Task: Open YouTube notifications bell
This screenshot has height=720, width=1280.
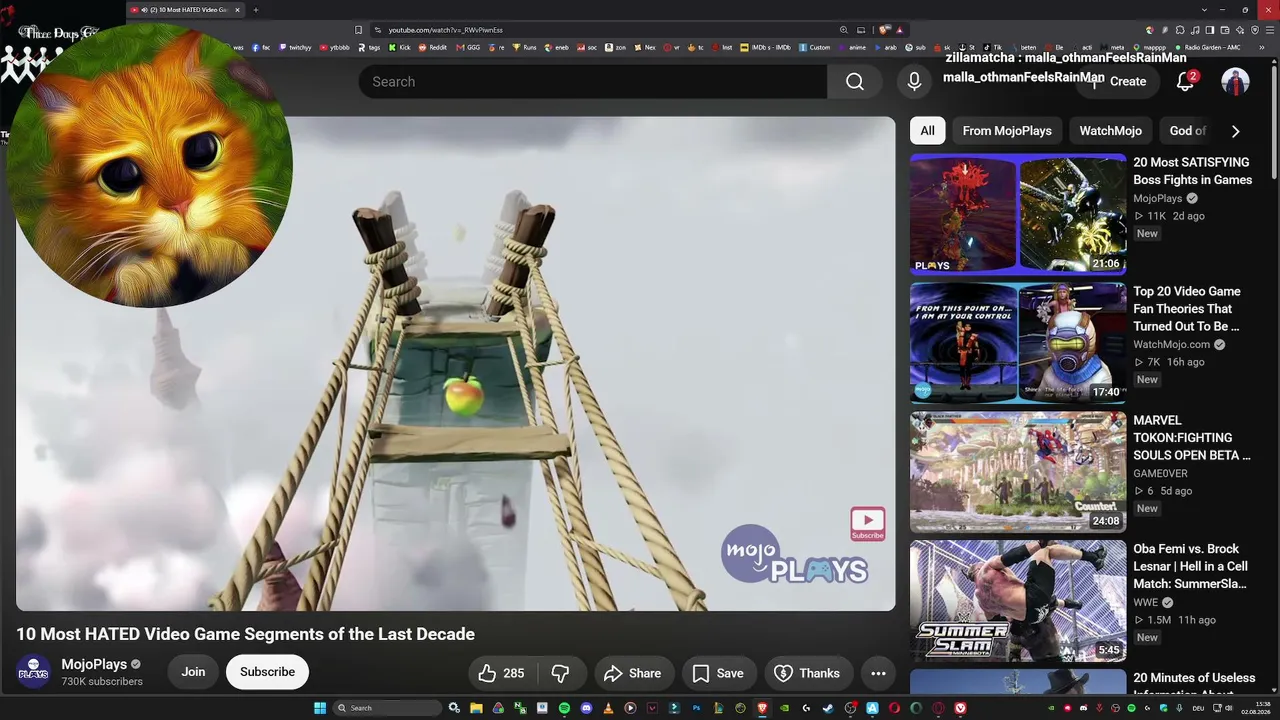Action: [1185, 82]
